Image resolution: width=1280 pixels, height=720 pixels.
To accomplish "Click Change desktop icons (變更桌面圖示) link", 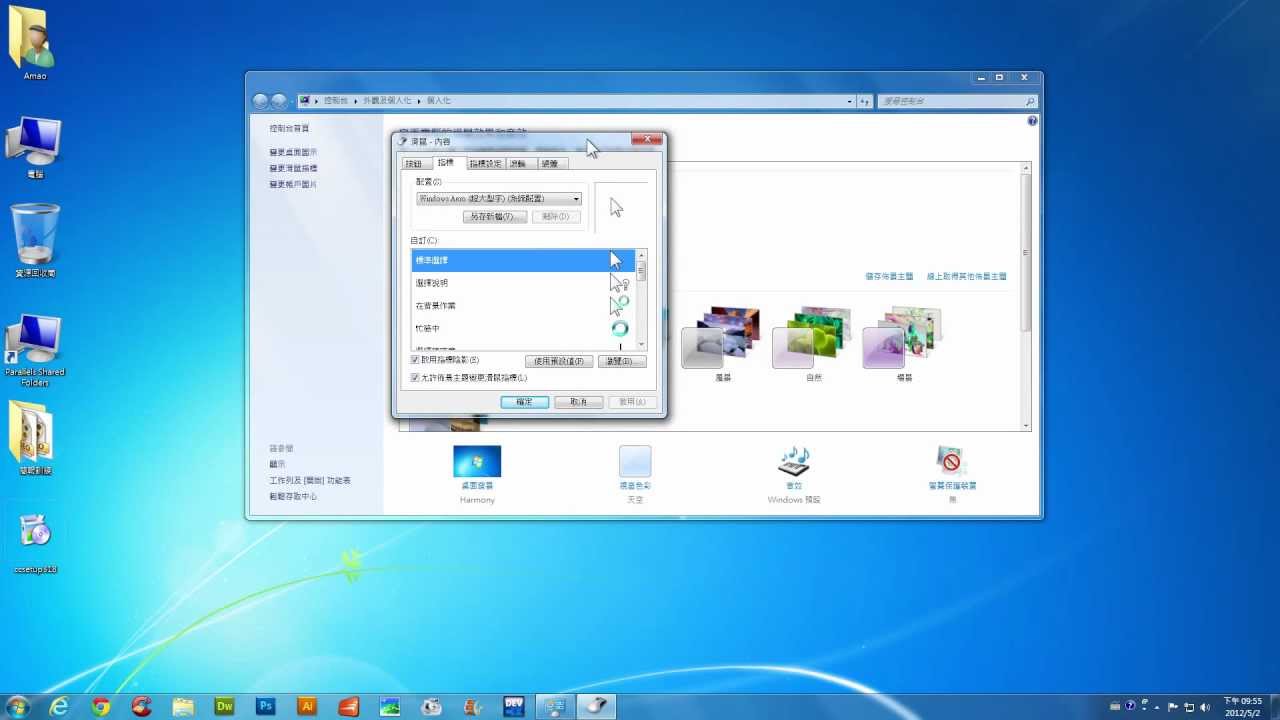I will [293, 152].
